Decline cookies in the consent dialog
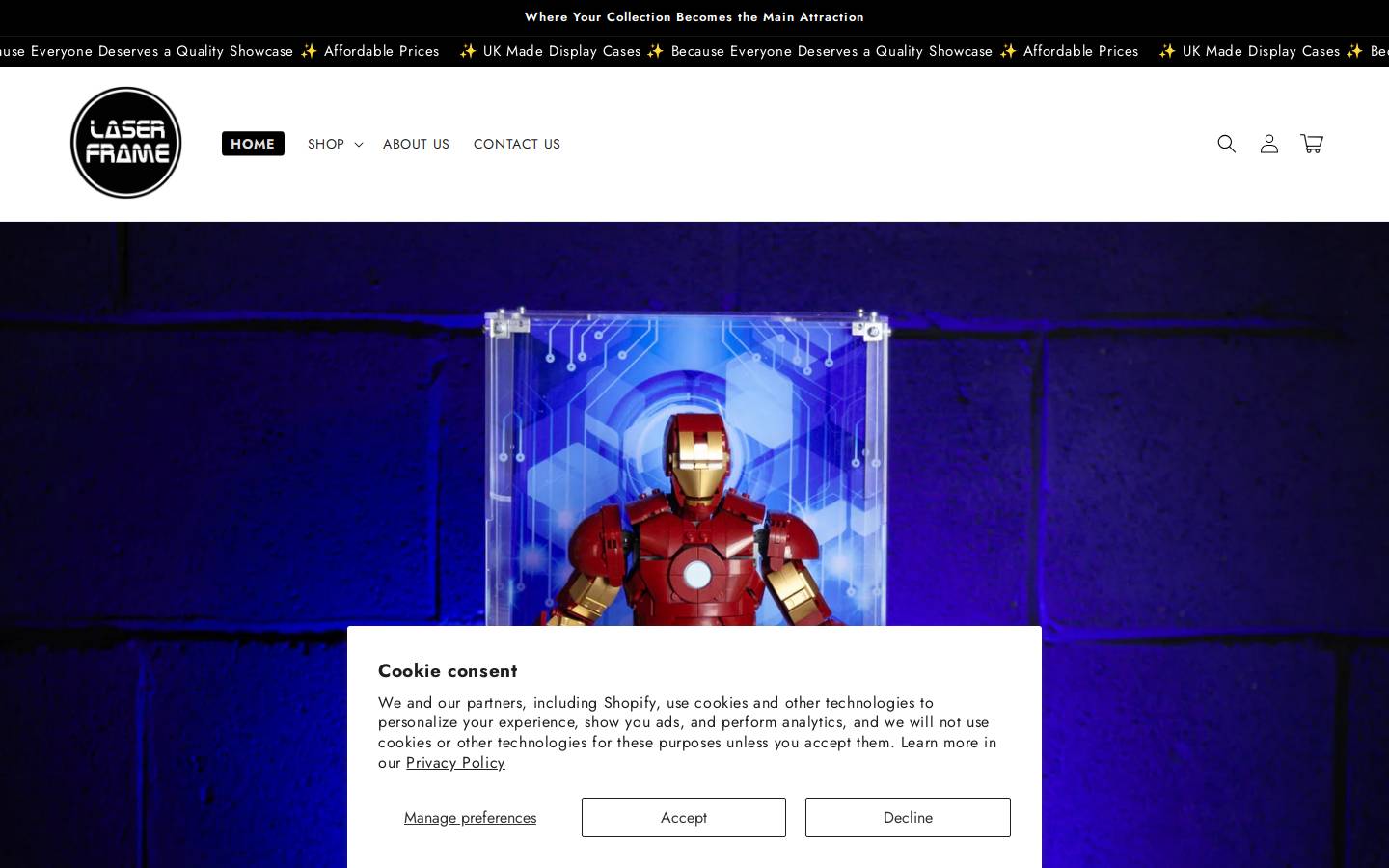This screenshot has width=1389, height=868. point(908,817)
